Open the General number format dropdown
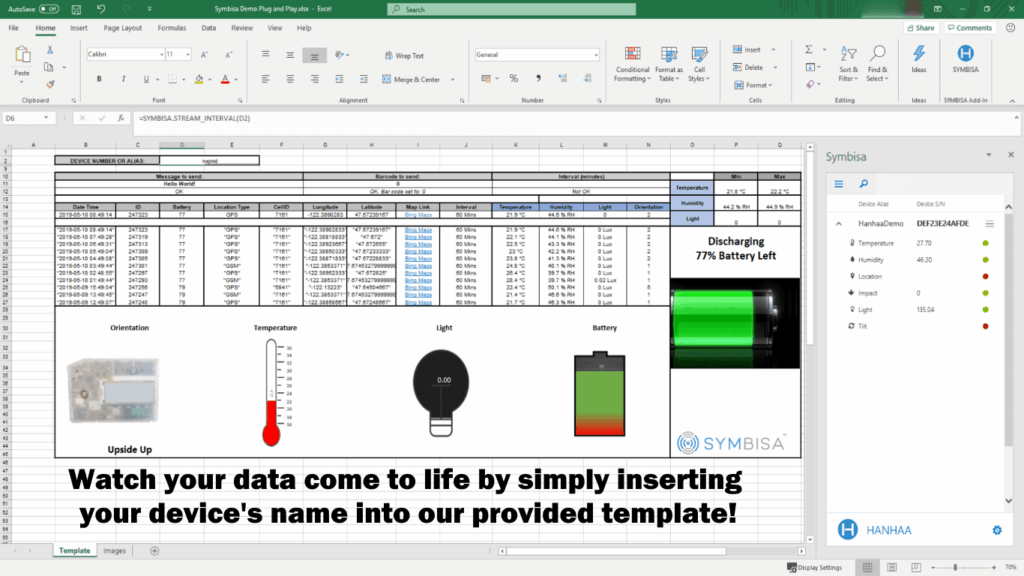The height and width of the screenshot is (576, 1024). click(x=581, y=54)
